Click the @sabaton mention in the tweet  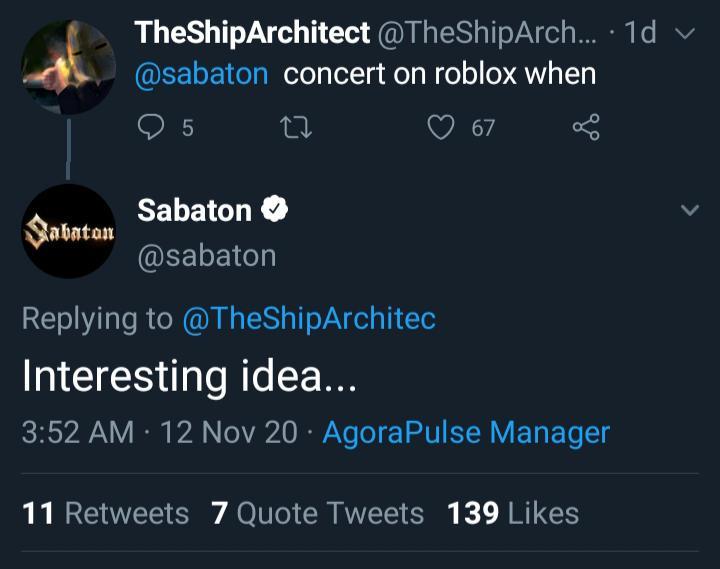pyautogui.click(x=201, y=73)
